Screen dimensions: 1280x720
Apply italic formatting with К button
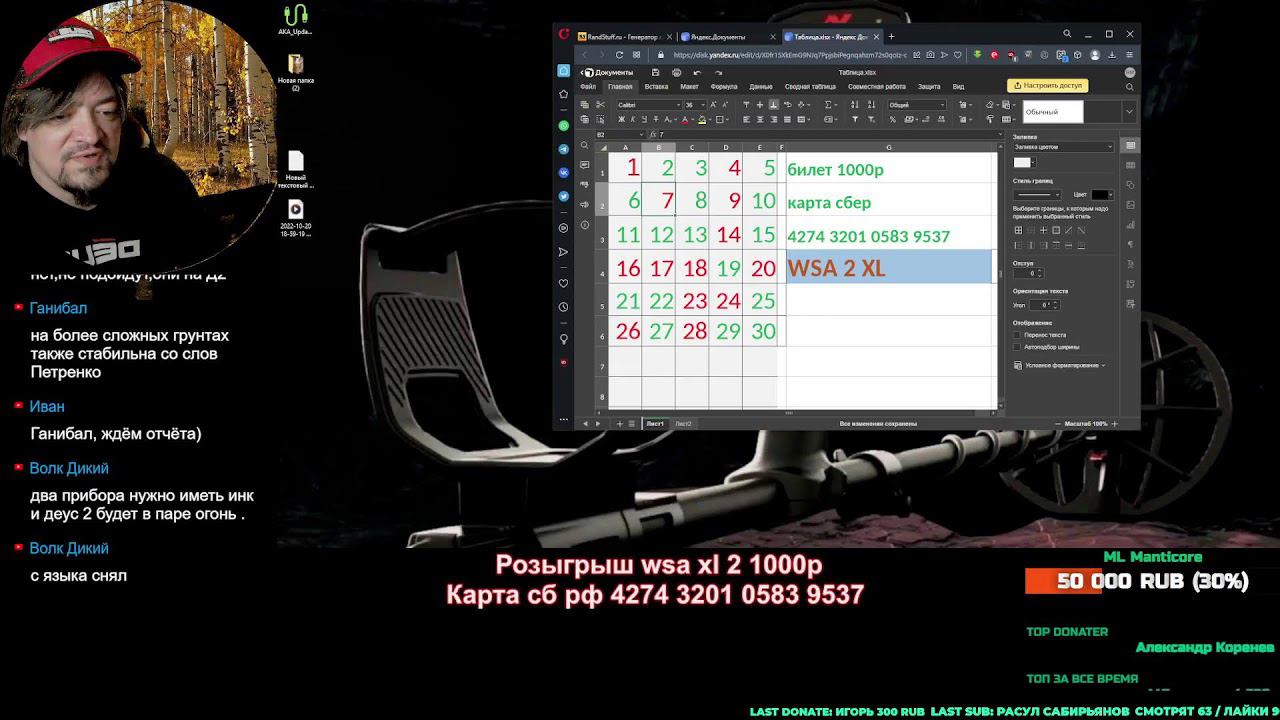[x=635, y=119]
